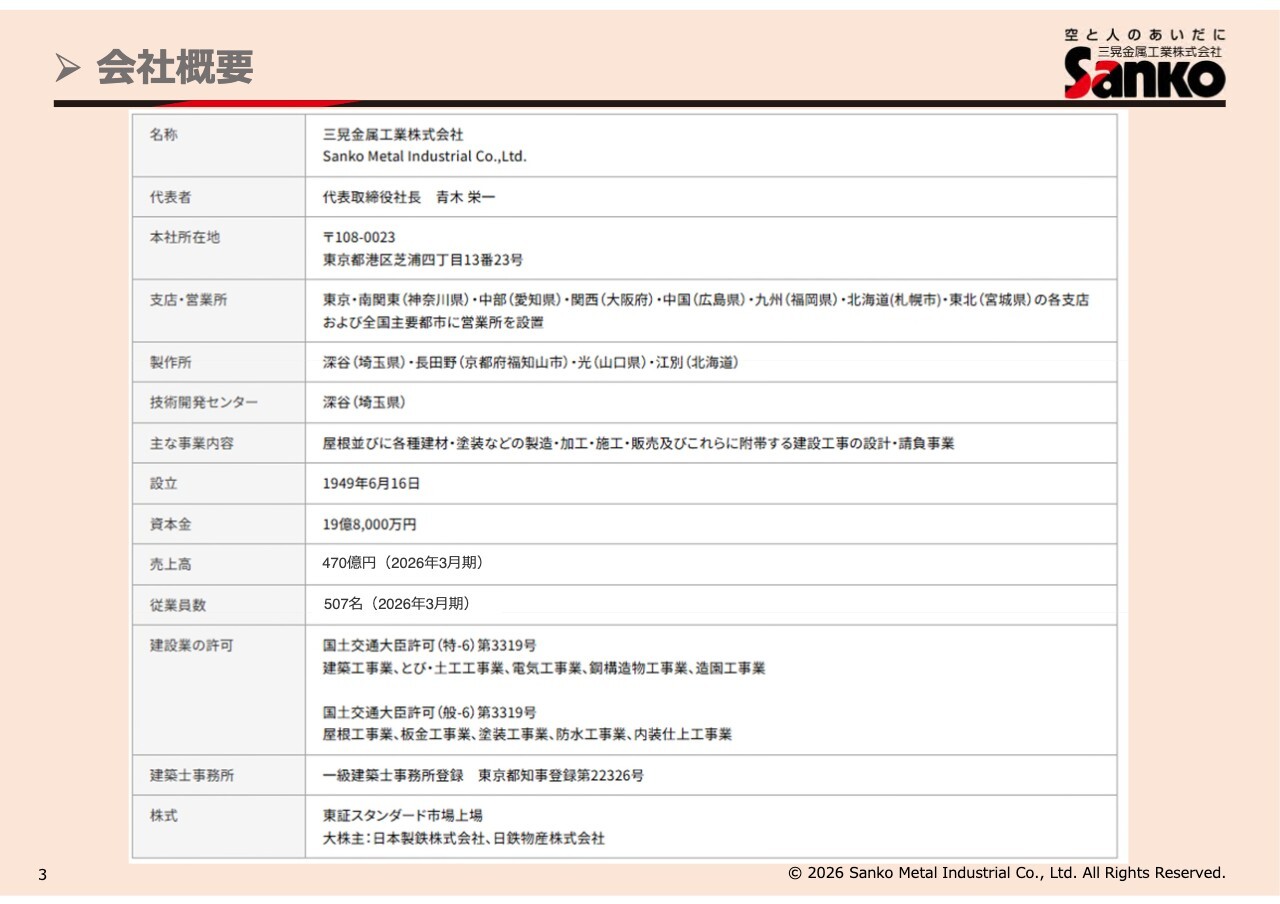The height and width of the screenshot is (904, 1280).
Task: Select 国土交通大臣許可(般-6)第3319号
Action: click(x=429, y=712)
